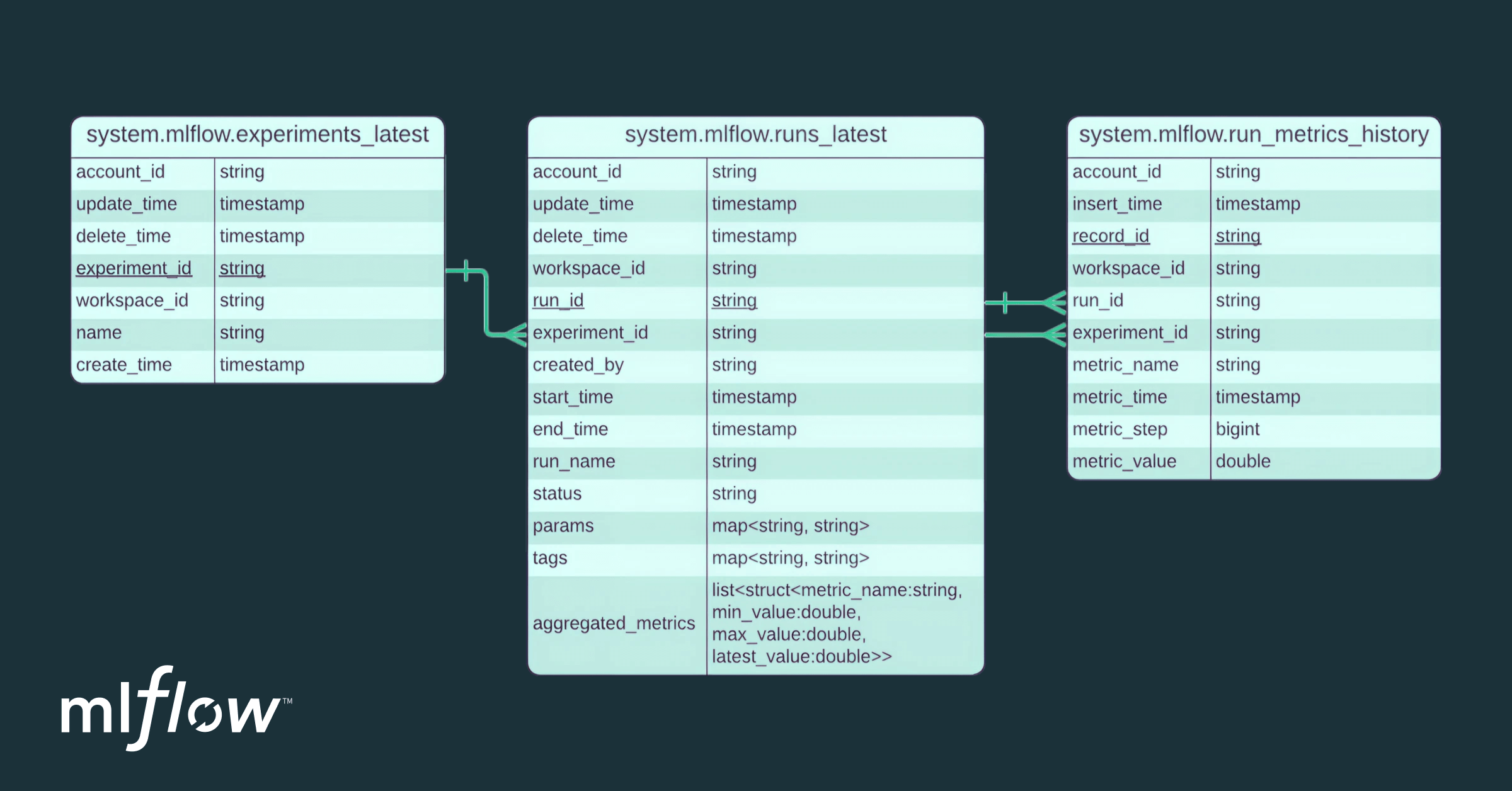Click the params field name

[x=563, y=526]
